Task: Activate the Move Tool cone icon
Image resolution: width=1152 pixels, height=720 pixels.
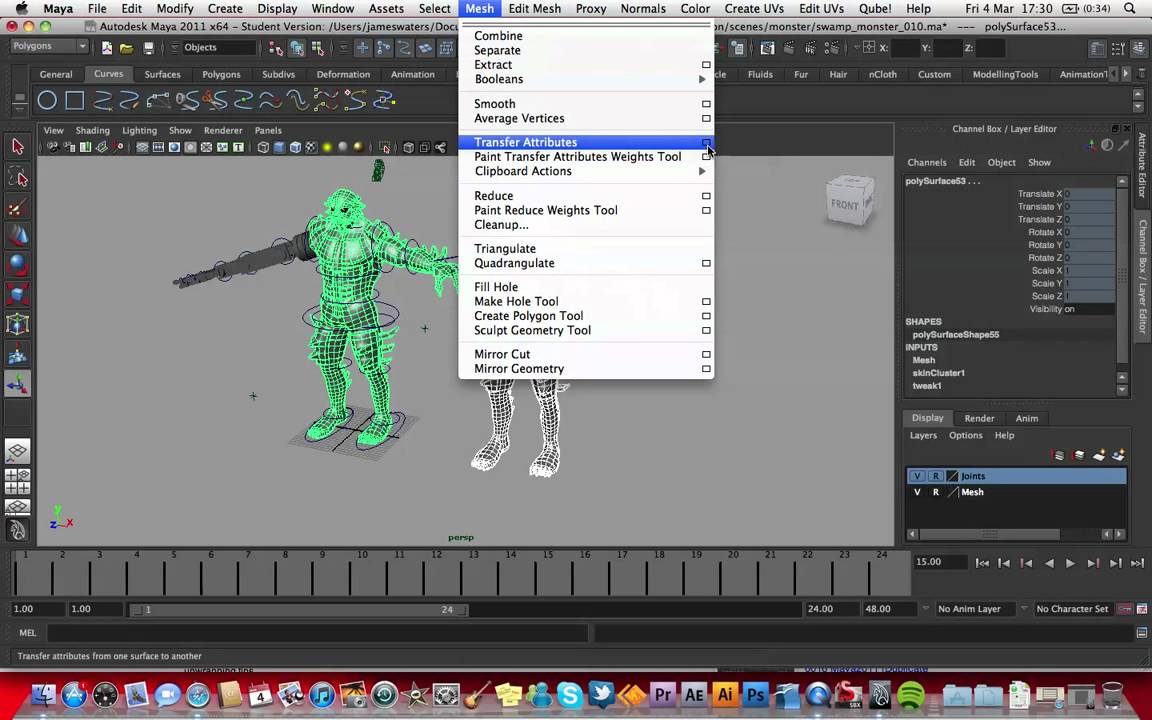Action: [x=18, y=235]
